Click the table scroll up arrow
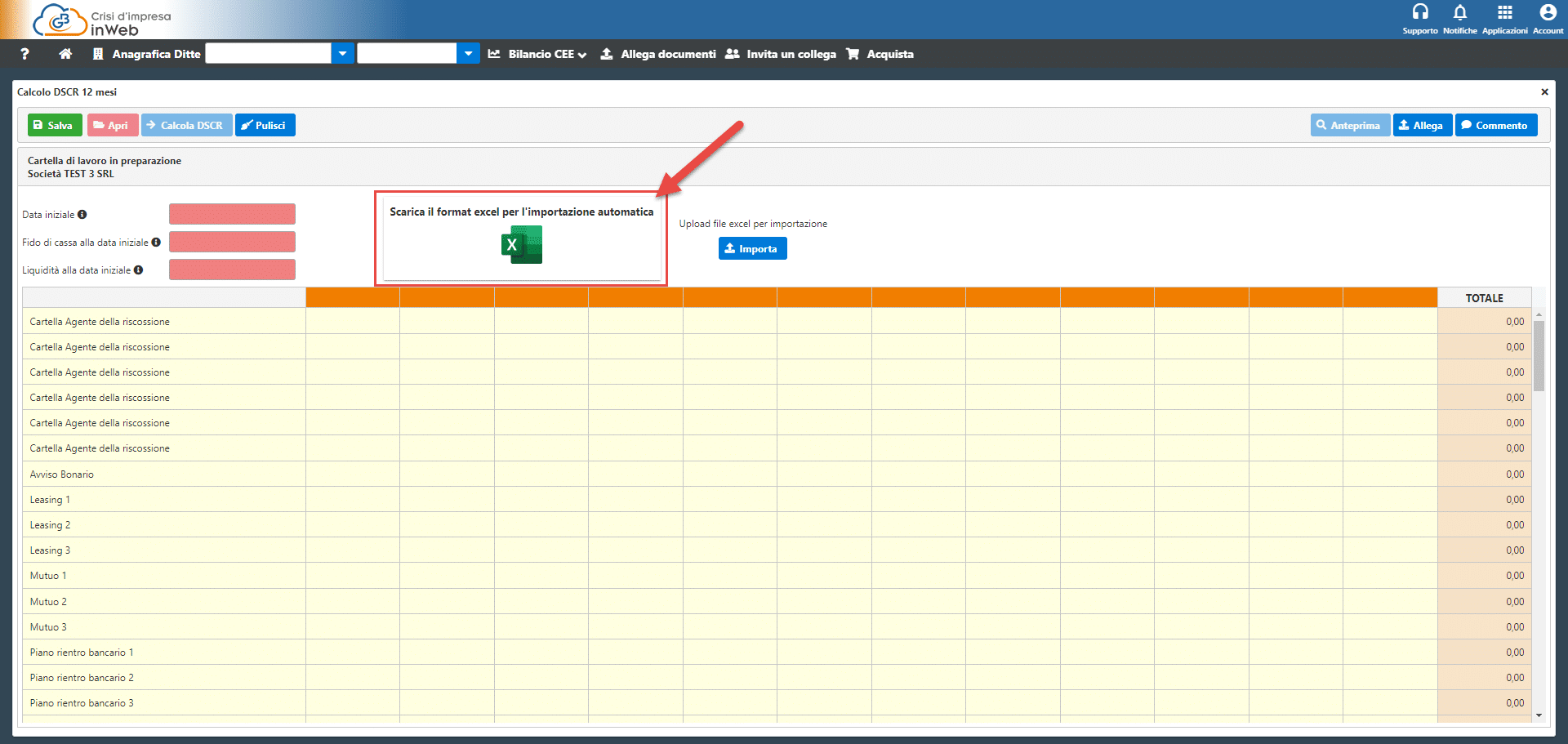The height and width of the screenshot is (744, 1568). pos(1539,314)
